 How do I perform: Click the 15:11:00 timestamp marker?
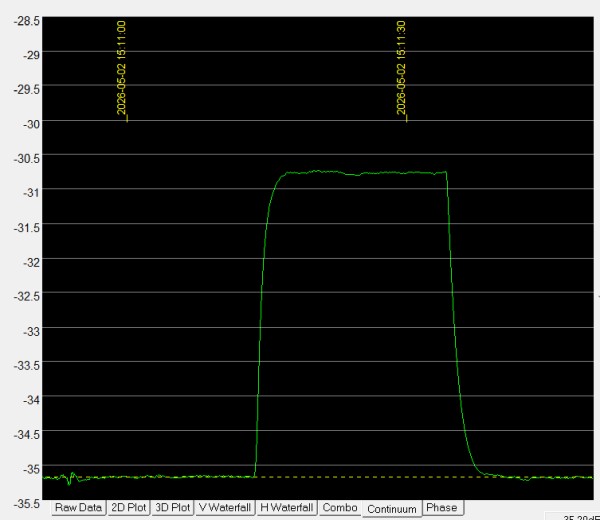pos(121,68)
